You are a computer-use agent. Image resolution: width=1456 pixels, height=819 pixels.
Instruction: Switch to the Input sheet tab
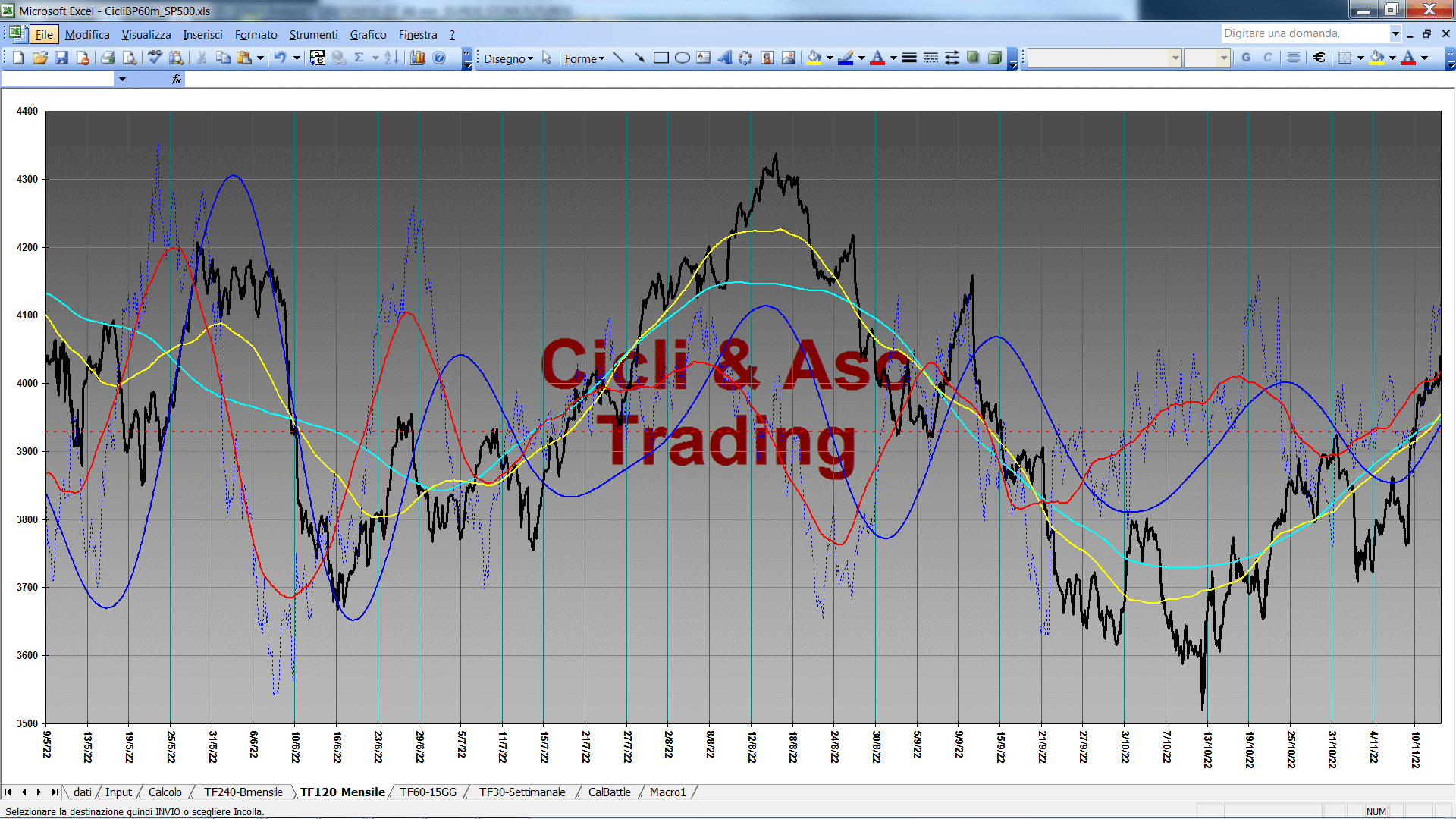118,792
